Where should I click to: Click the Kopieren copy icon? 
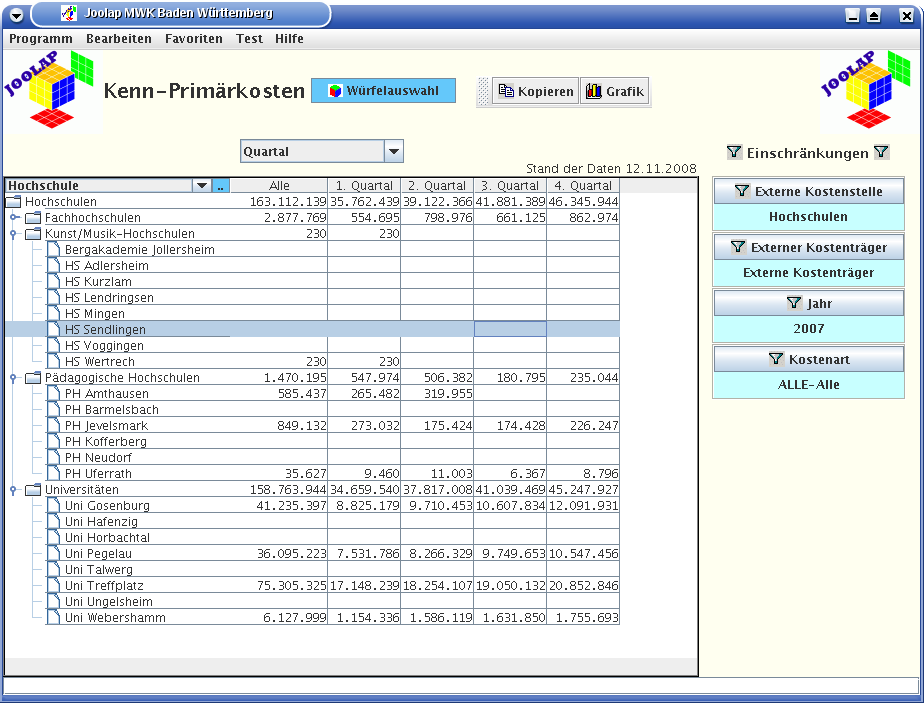tap(506, 91)
